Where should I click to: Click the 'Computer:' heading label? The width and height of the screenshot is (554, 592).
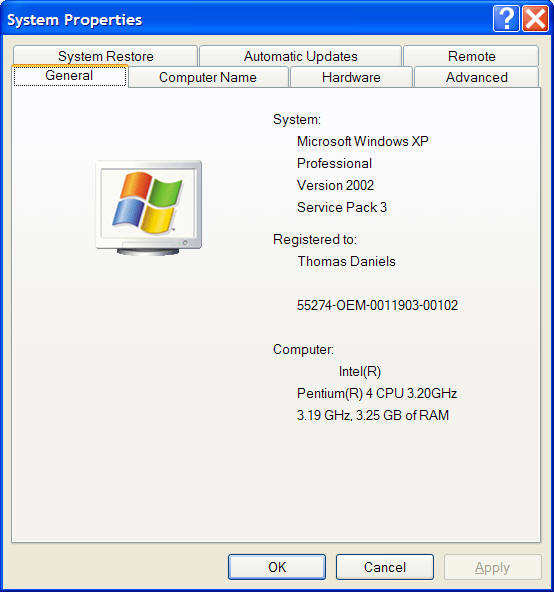click(x=303, y=349)
